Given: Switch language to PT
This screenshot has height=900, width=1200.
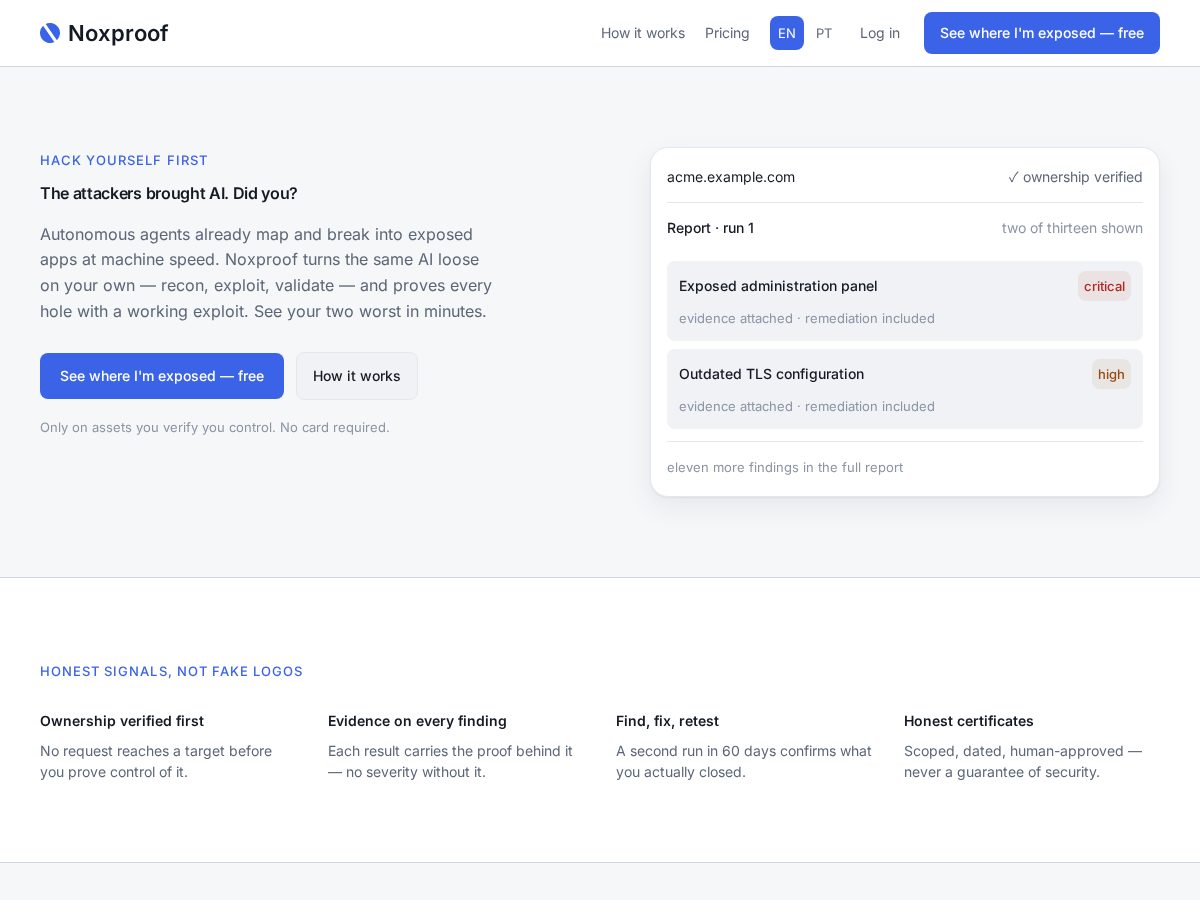Looking at the screenshot, I should (824, 33).
